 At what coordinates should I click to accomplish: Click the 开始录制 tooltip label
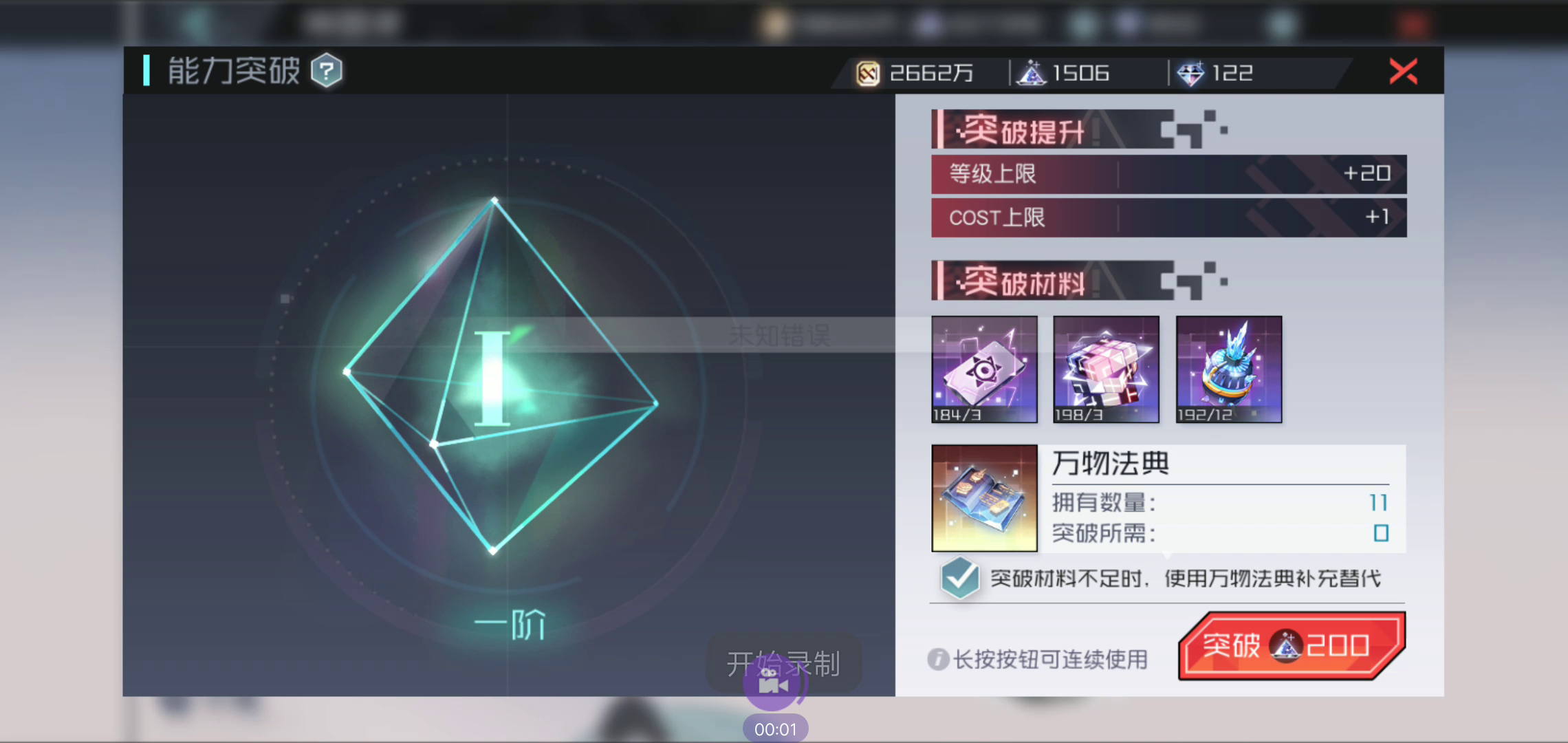click(783, 664)
